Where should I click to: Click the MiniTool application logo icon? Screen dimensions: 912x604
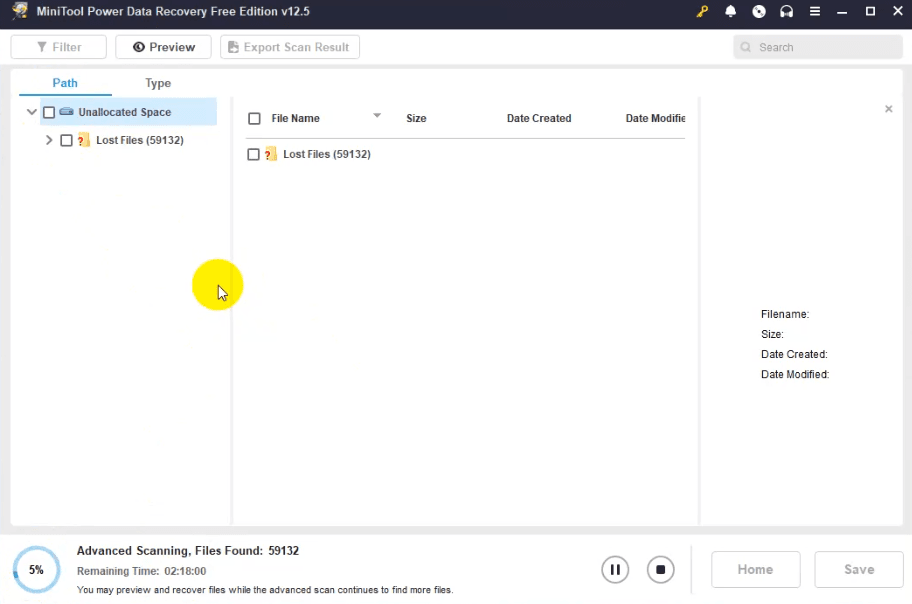pyautogui.click(x=20, y=11)
